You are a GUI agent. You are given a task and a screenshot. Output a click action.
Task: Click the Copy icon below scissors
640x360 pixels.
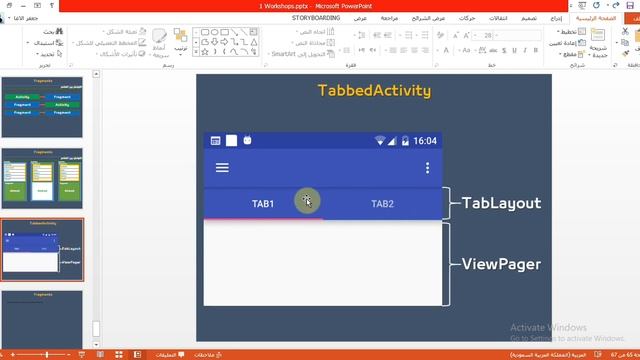625,42
